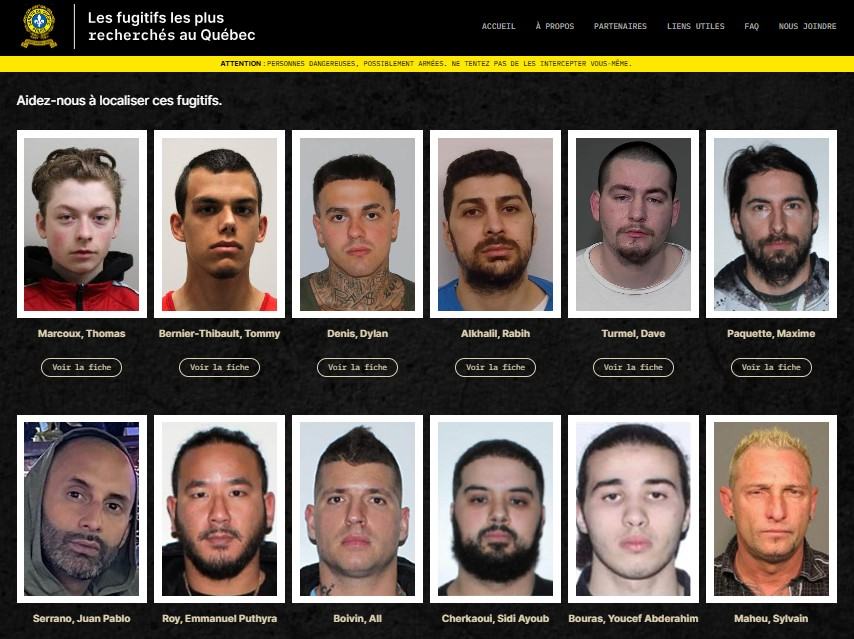The width and height of the screenshot is (854, 639).
Task: Open Voir la fiche for Alkhalil, Rabih
Action: click(x=495, y=367)
